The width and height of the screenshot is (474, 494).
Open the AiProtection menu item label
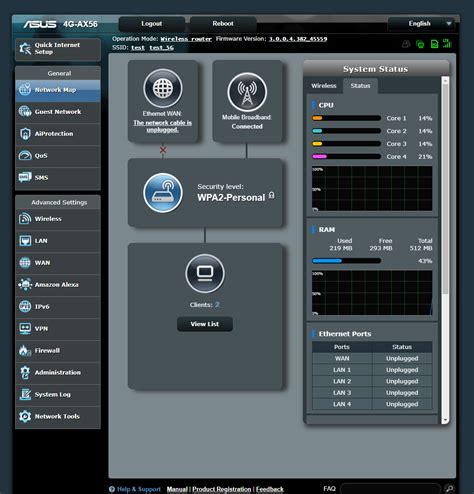54,134
